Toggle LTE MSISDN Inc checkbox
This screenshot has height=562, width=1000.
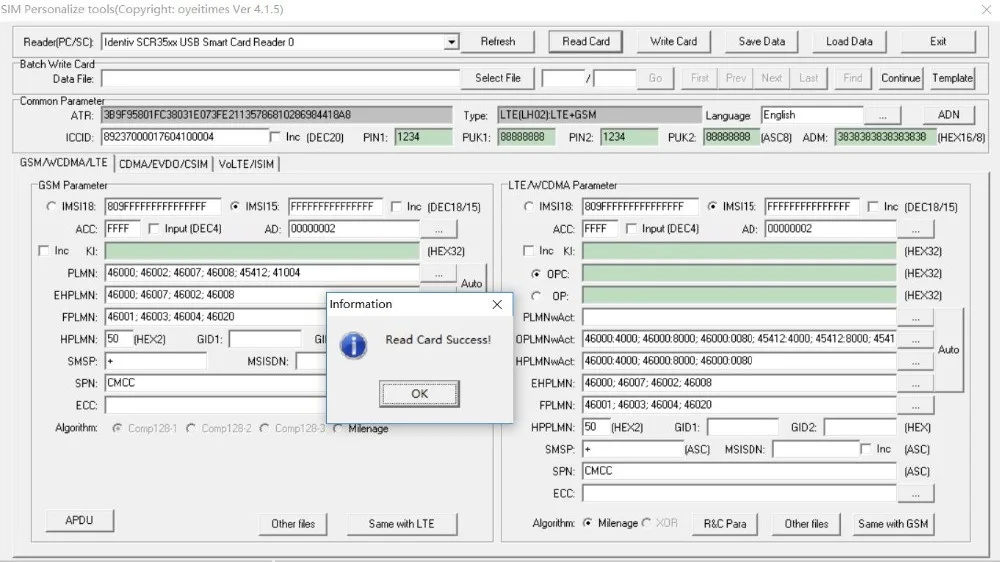pos(865,449)
